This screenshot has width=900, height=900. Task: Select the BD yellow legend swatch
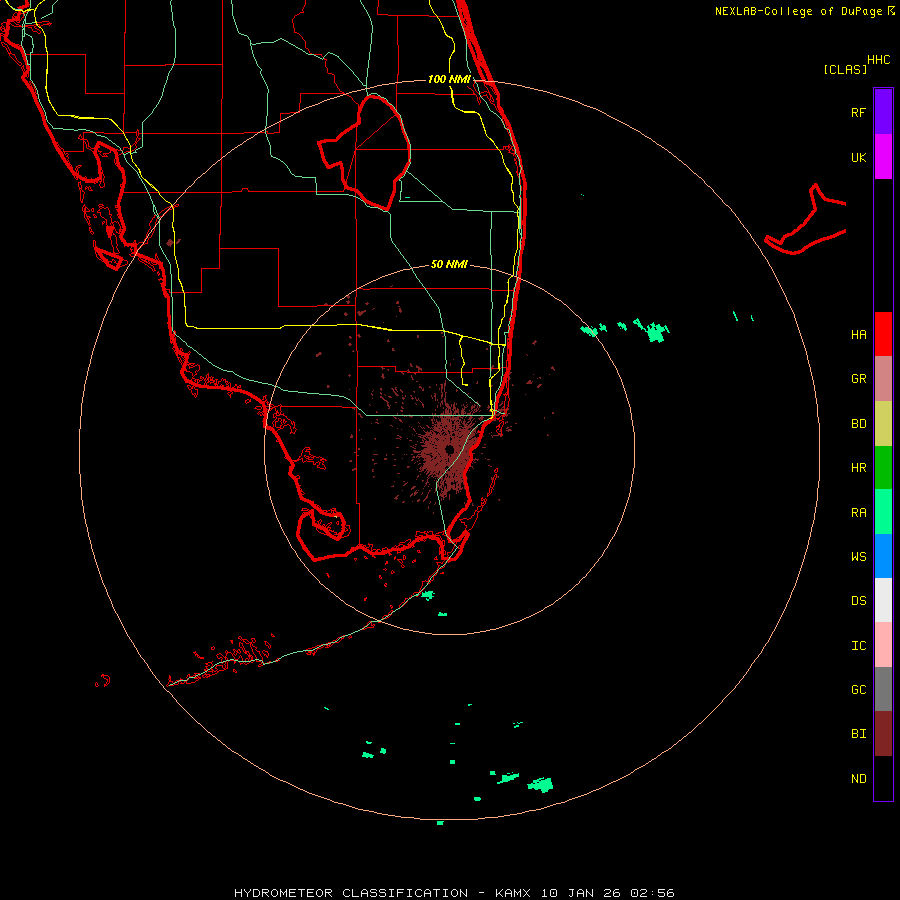pos(883,424)
